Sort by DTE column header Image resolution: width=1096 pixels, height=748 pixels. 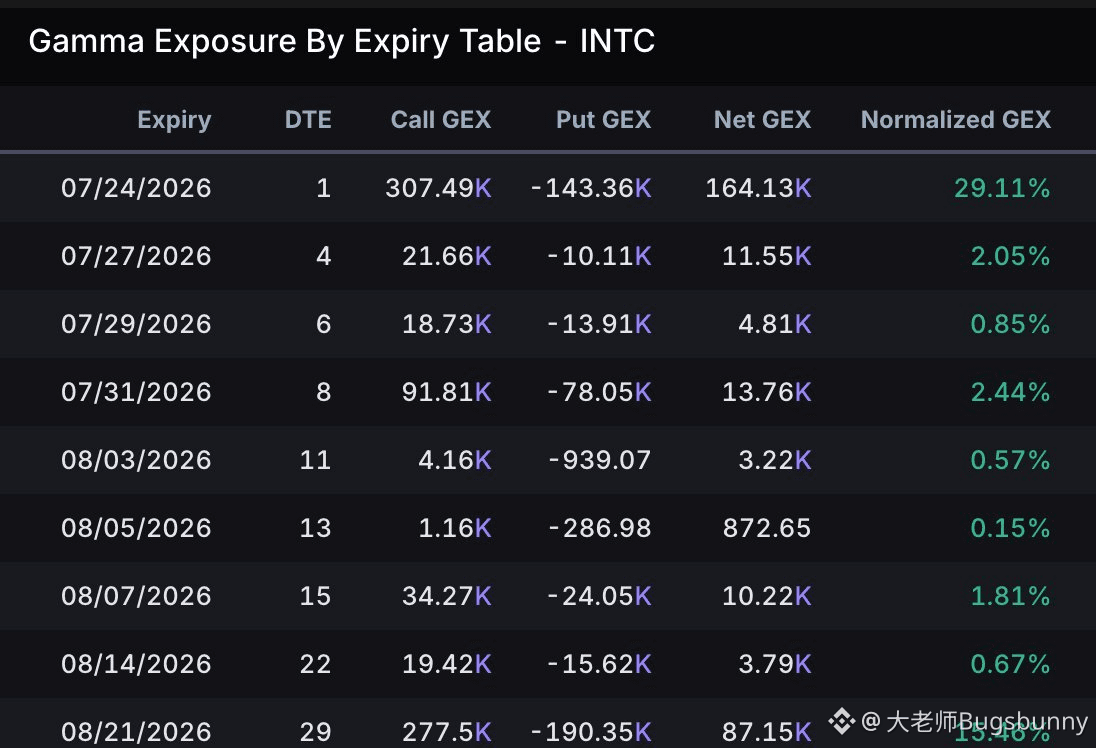tap(308, 120)
